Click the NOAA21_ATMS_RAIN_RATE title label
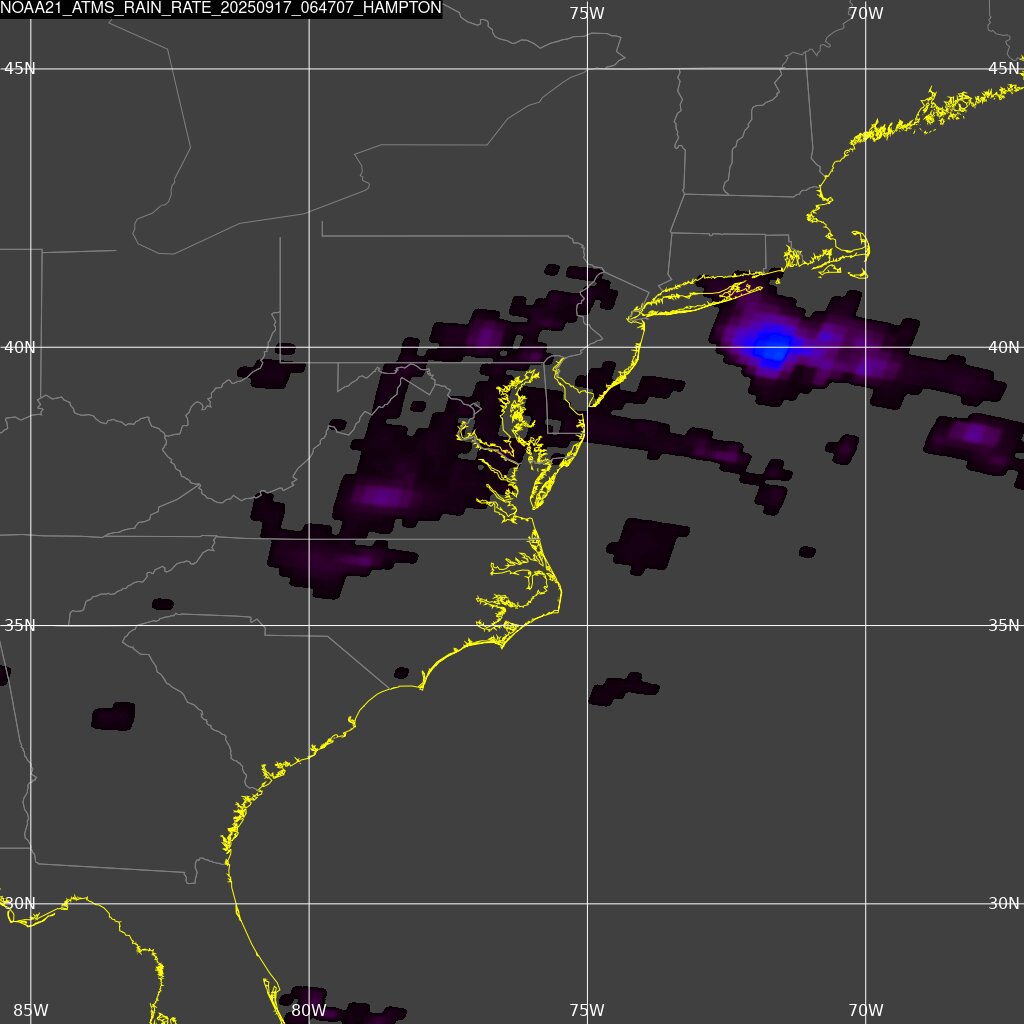 coord(221,8)
